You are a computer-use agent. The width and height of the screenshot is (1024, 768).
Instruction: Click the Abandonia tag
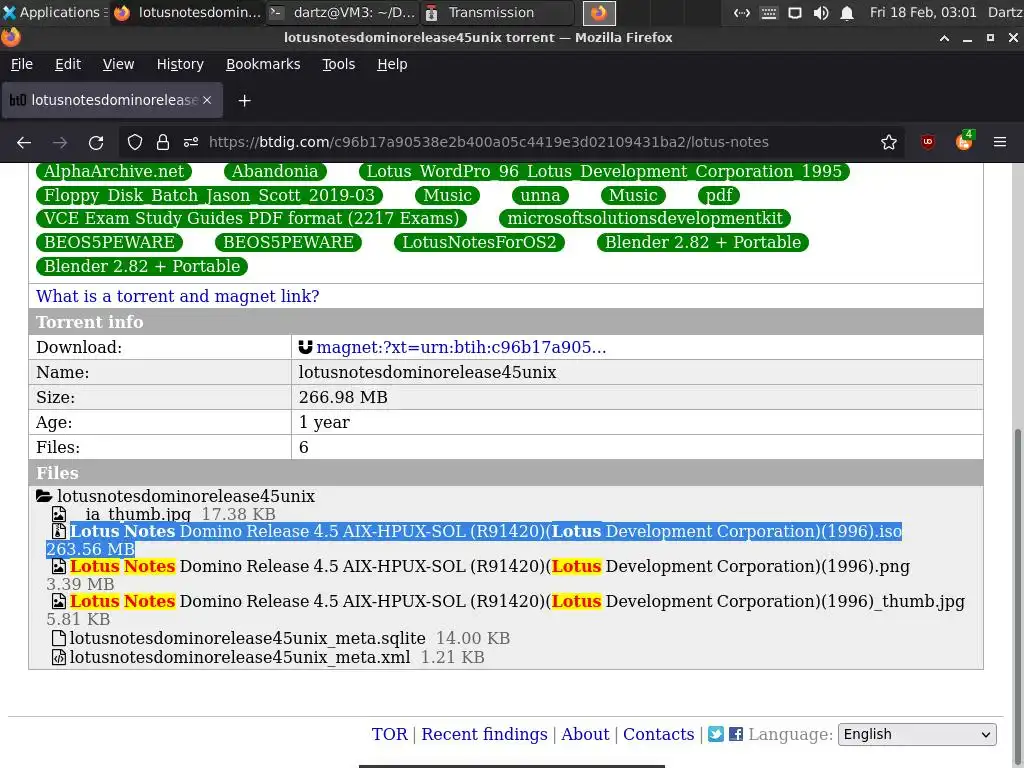click(275, 171)
